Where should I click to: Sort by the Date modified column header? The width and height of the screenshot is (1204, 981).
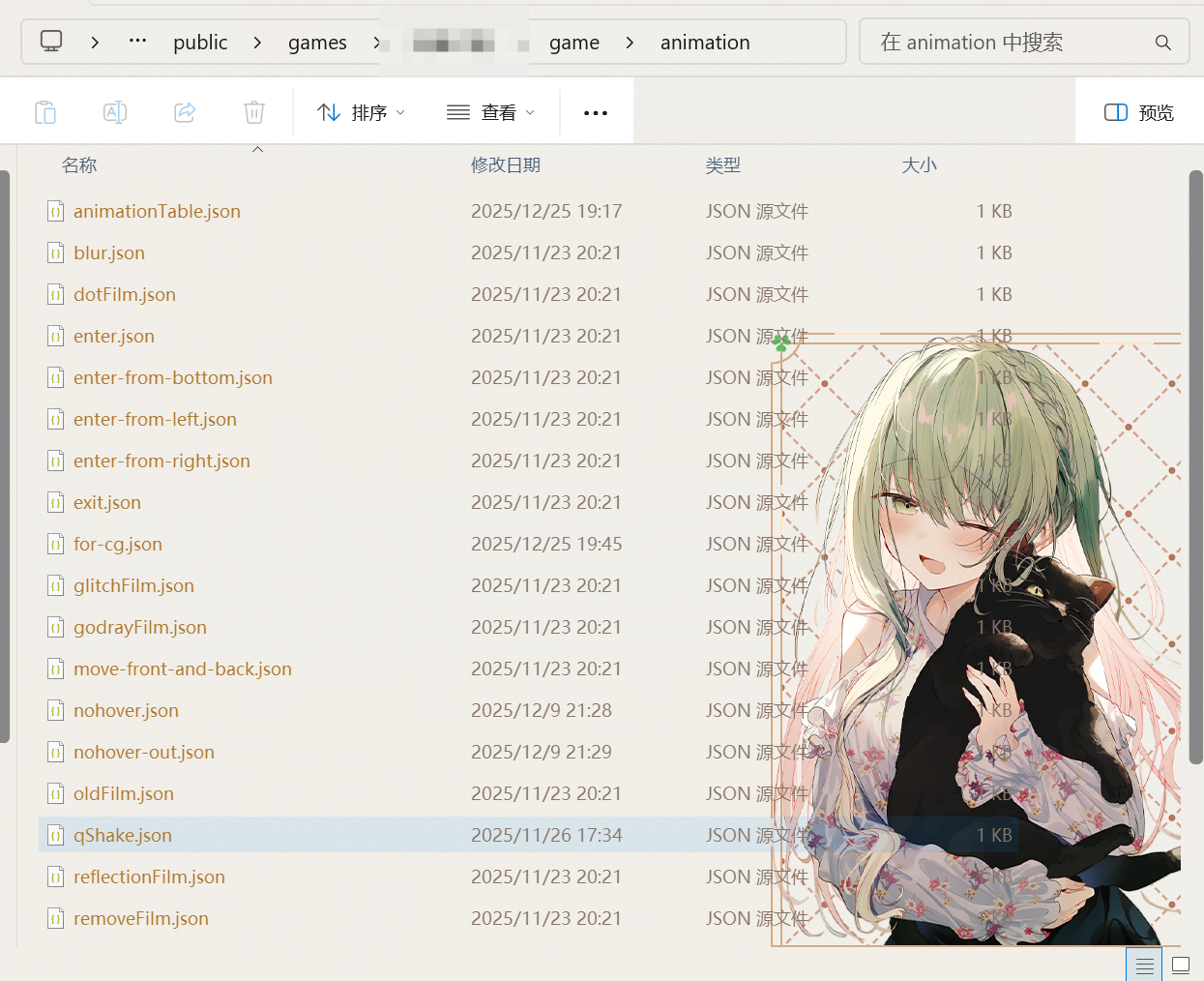[506, 165]
